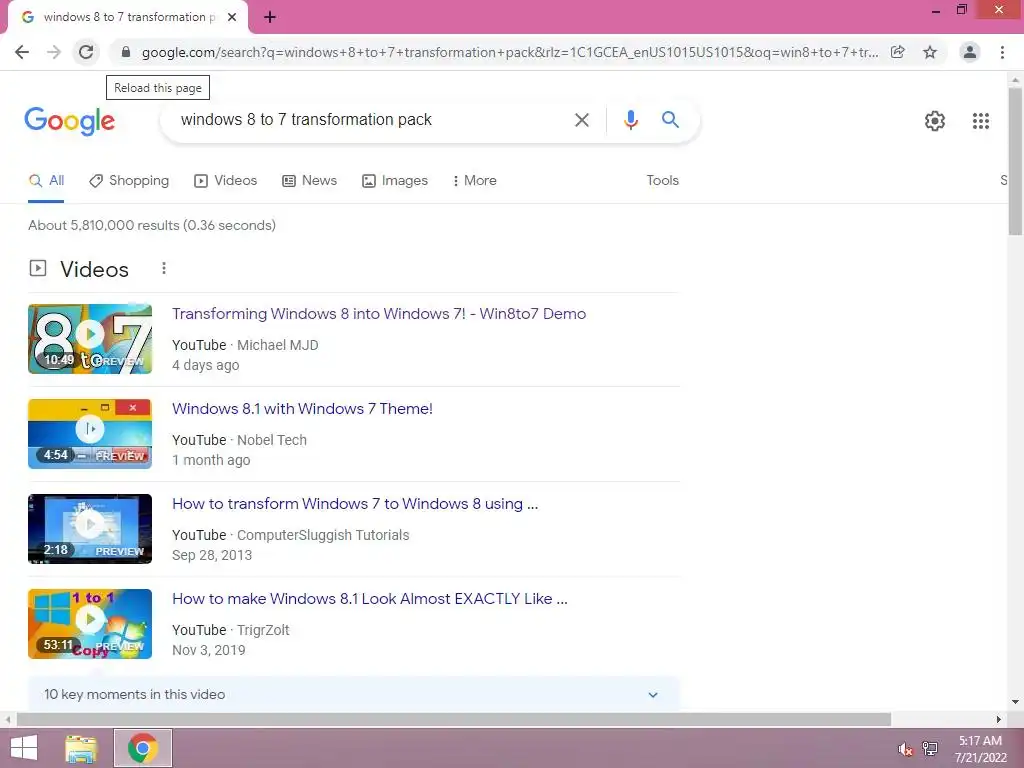This screenshot has height=768, width=1024.
Task: Close the windows 8 to 7 tab
Action: (x=232, y=17)
